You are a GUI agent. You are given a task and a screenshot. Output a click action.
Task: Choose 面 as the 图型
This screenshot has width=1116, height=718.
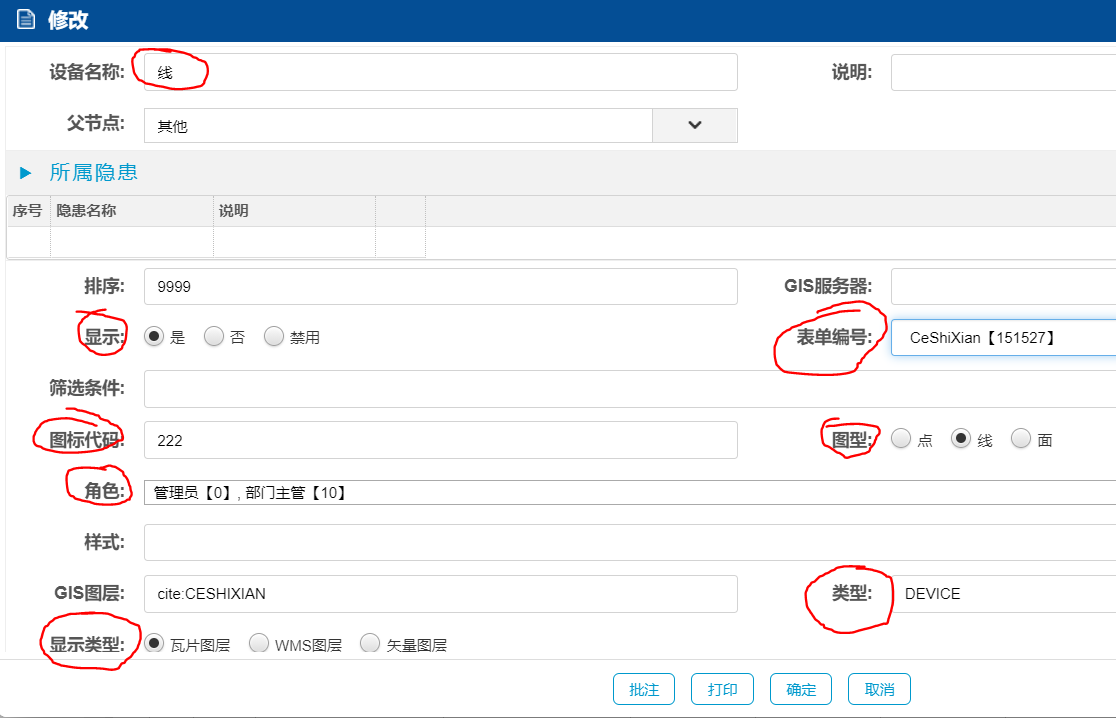(x=1021, y=439)
